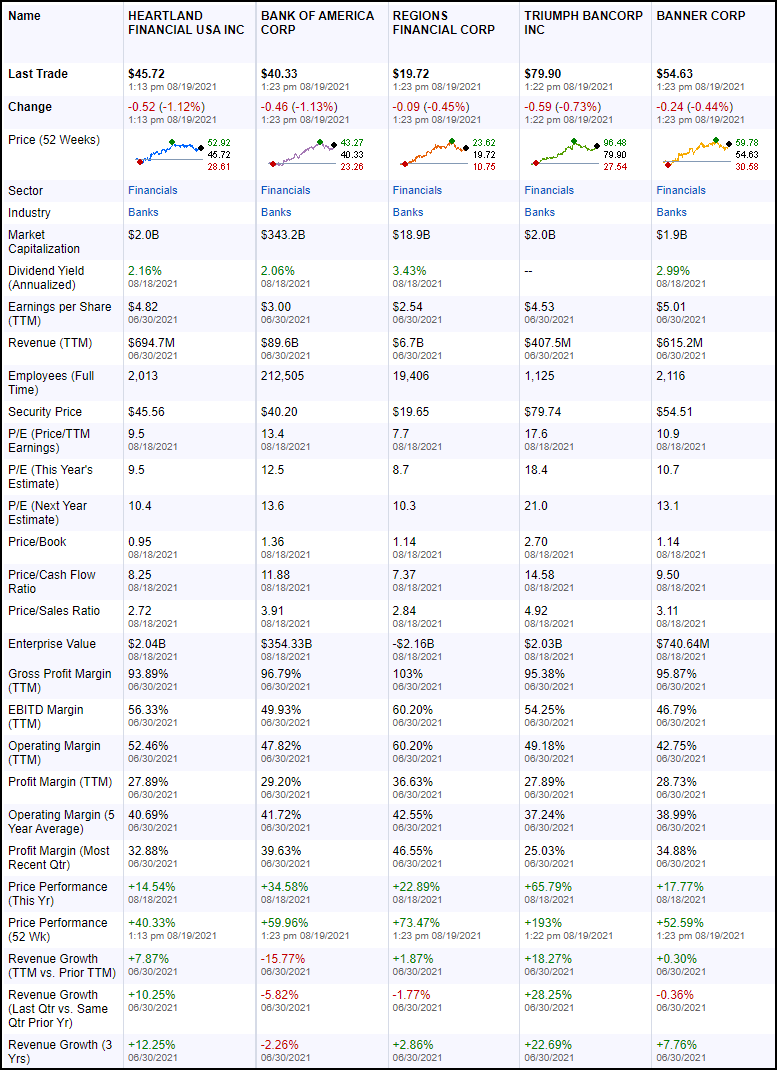
Task: Click Heartland operating margin 52.46%
Action: [148, 746]
